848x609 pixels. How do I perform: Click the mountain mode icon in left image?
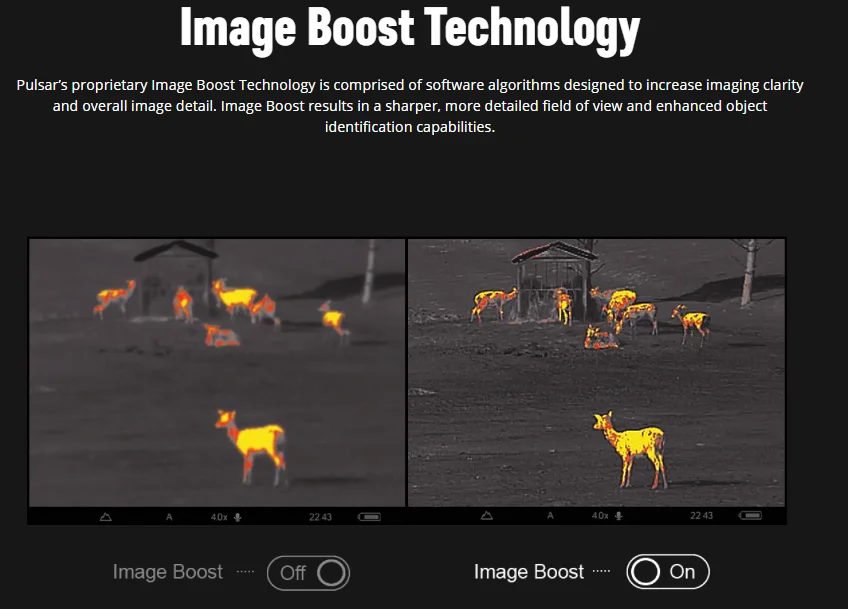(x=106, y=517)
